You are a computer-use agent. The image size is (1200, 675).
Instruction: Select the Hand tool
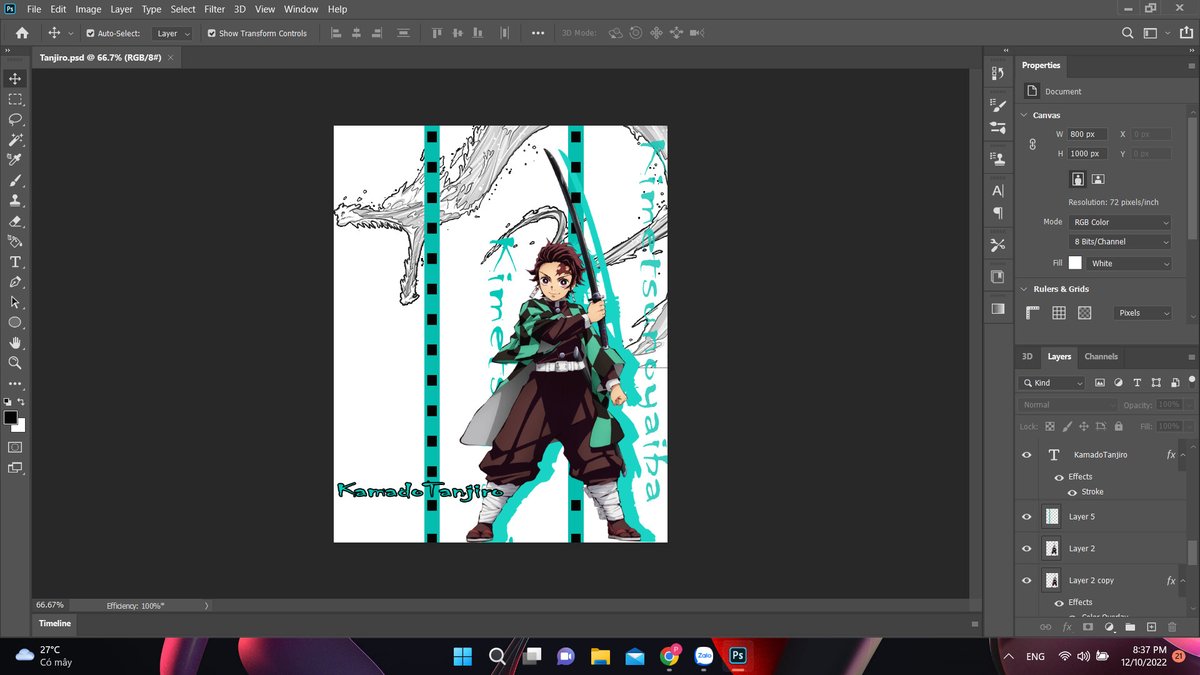(15, 343)
